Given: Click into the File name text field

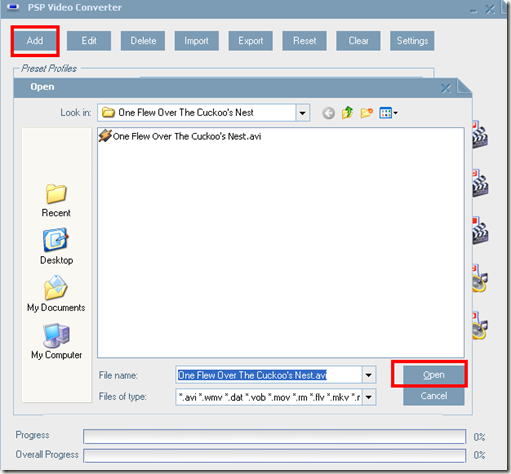Looking at the screenshot, I should coord(269,375).
